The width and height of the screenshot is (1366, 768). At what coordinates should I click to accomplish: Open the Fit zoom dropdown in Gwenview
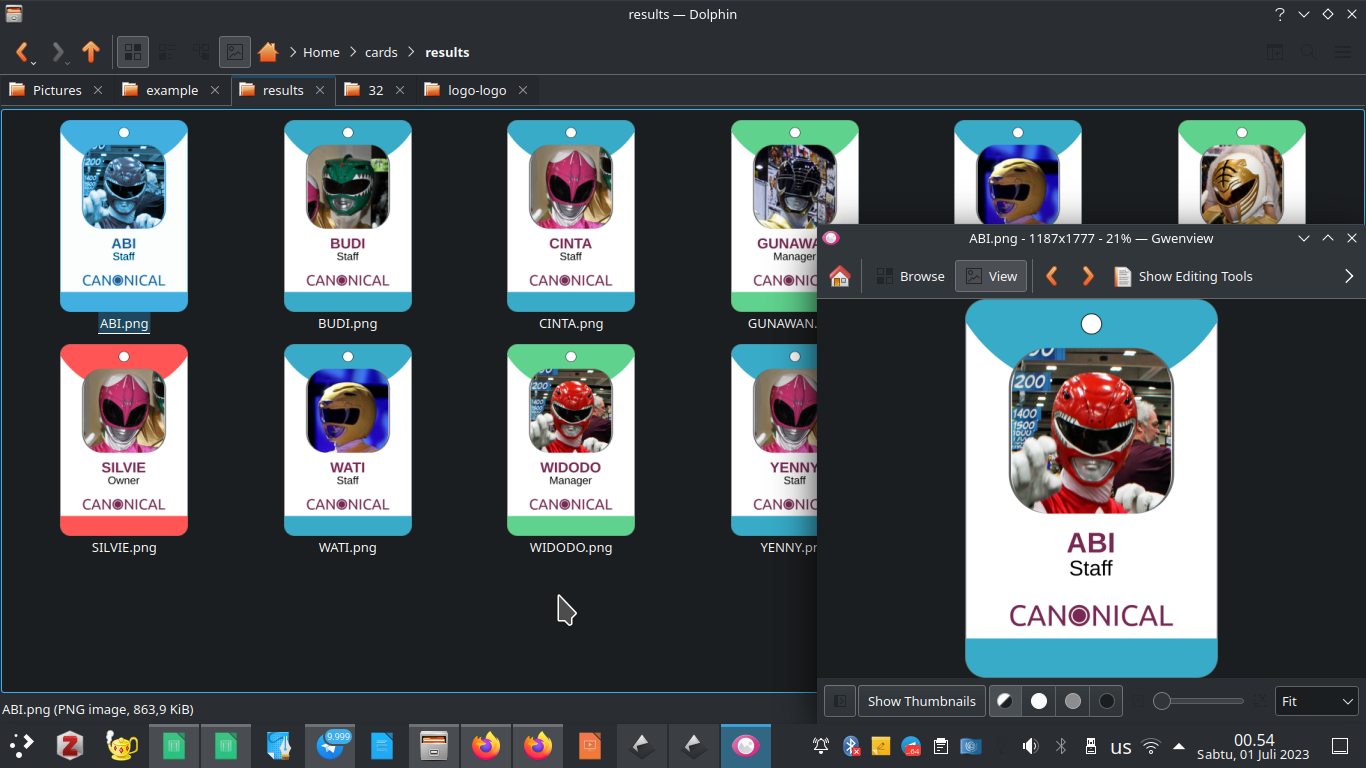1317,701
